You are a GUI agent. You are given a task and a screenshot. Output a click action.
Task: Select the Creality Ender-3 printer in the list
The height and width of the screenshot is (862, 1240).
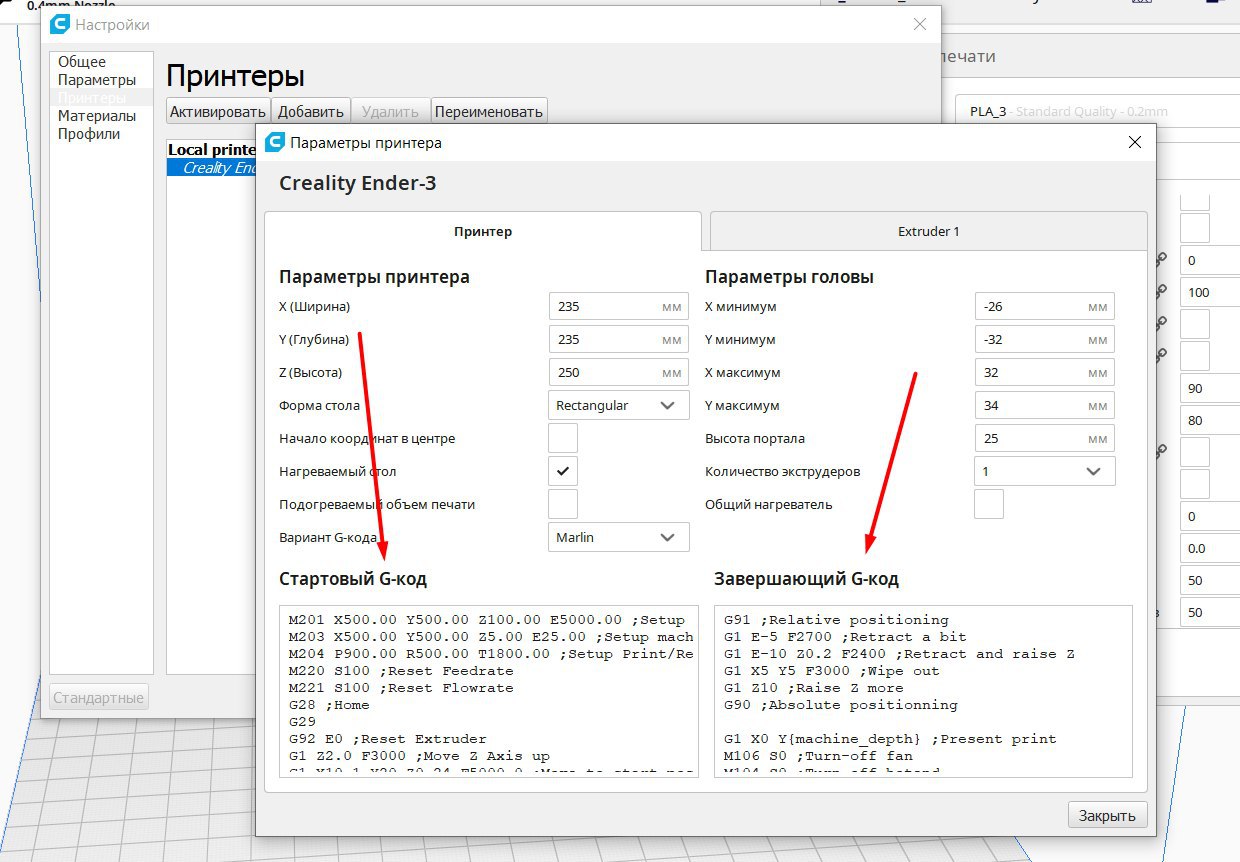coord(213,168)
